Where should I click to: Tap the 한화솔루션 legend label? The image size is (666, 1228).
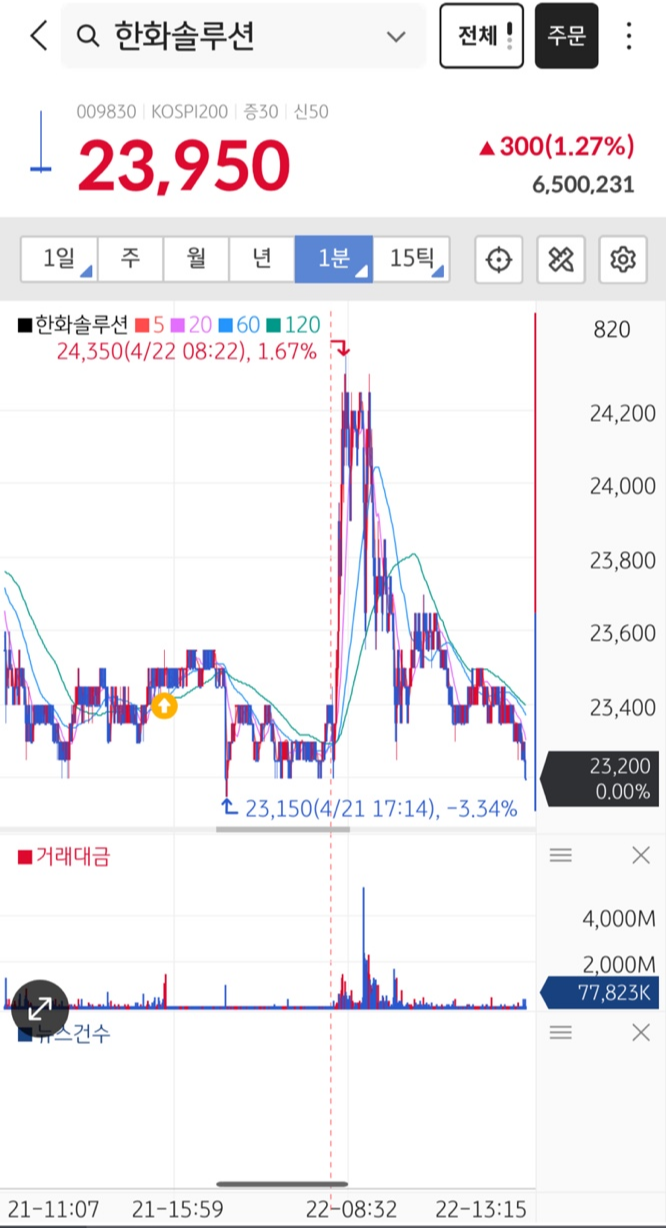[74, 324]
